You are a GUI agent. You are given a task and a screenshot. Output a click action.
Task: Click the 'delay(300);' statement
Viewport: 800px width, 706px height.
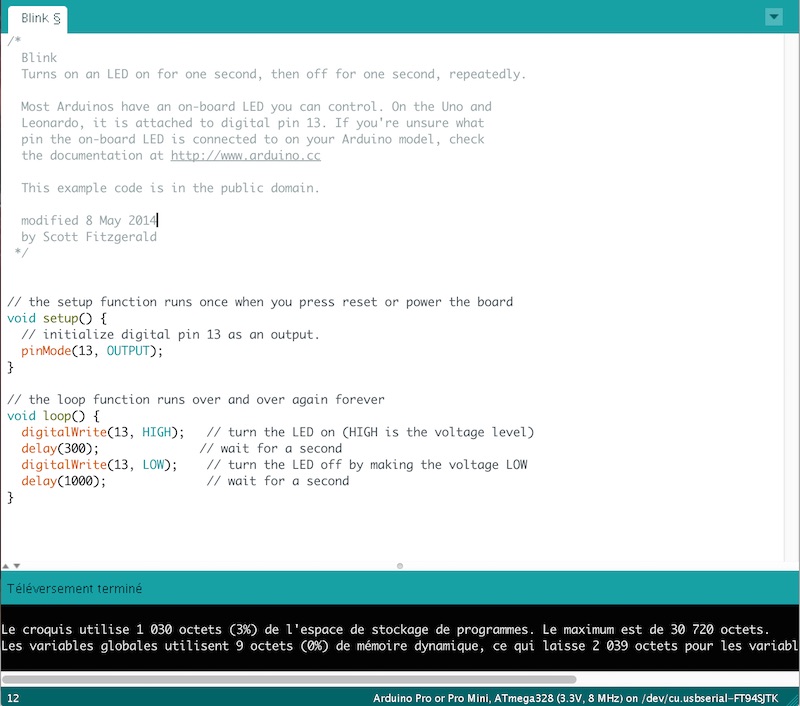tap(60, 448)
